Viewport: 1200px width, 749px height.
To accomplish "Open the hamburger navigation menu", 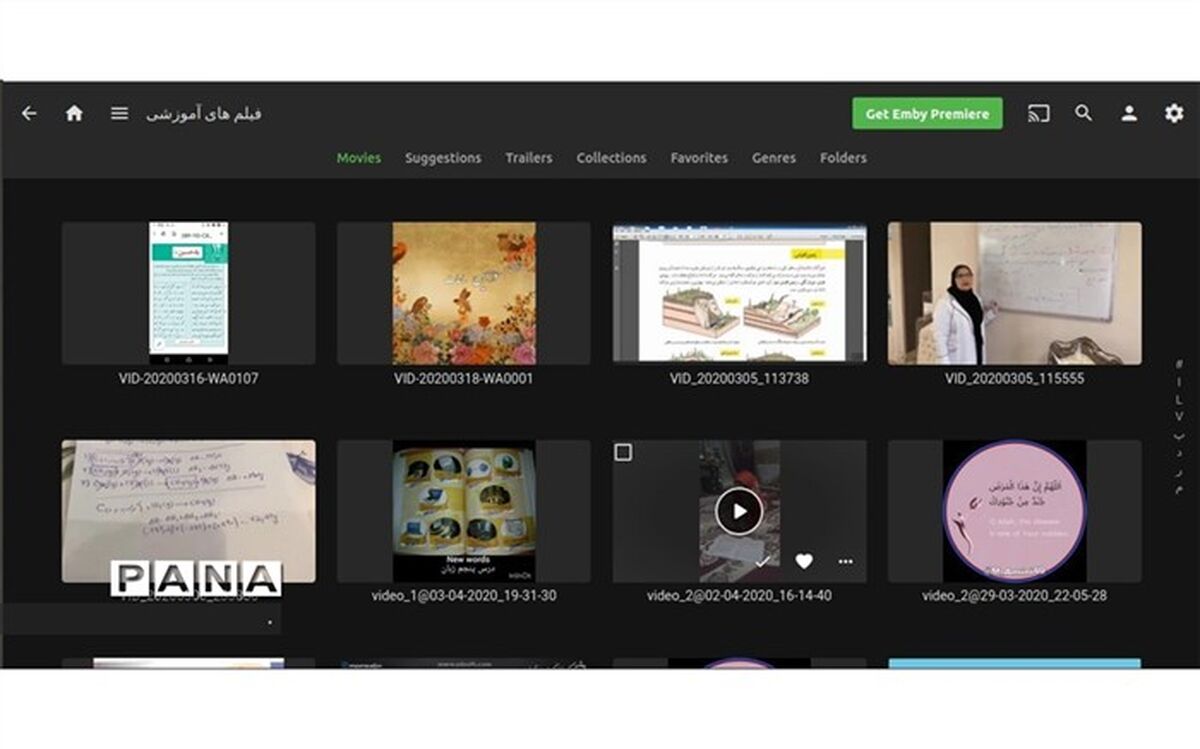I will [x=119, y=114].
